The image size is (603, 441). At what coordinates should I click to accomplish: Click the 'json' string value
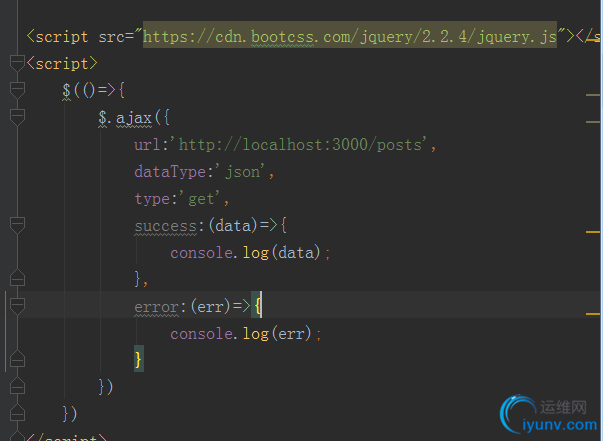coord(243,172)
